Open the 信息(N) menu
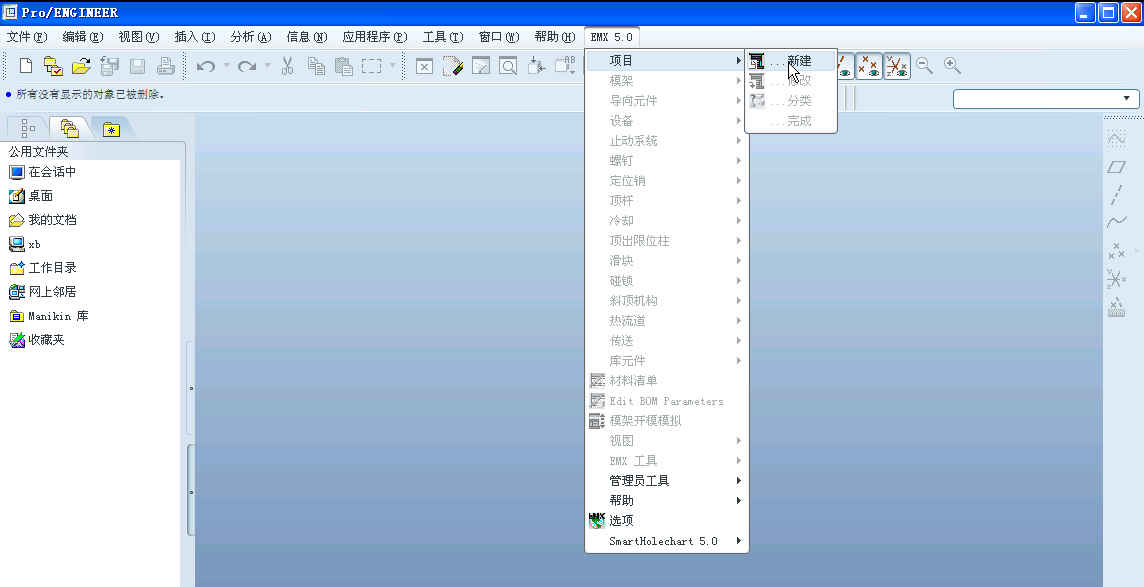 (307, 36)
